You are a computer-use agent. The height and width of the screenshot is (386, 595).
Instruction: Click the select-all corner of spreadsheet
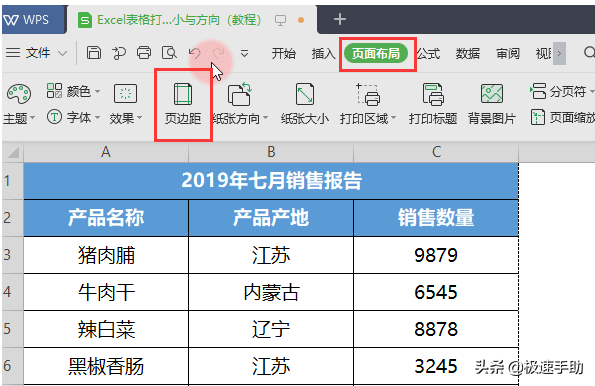pos(13,153)
